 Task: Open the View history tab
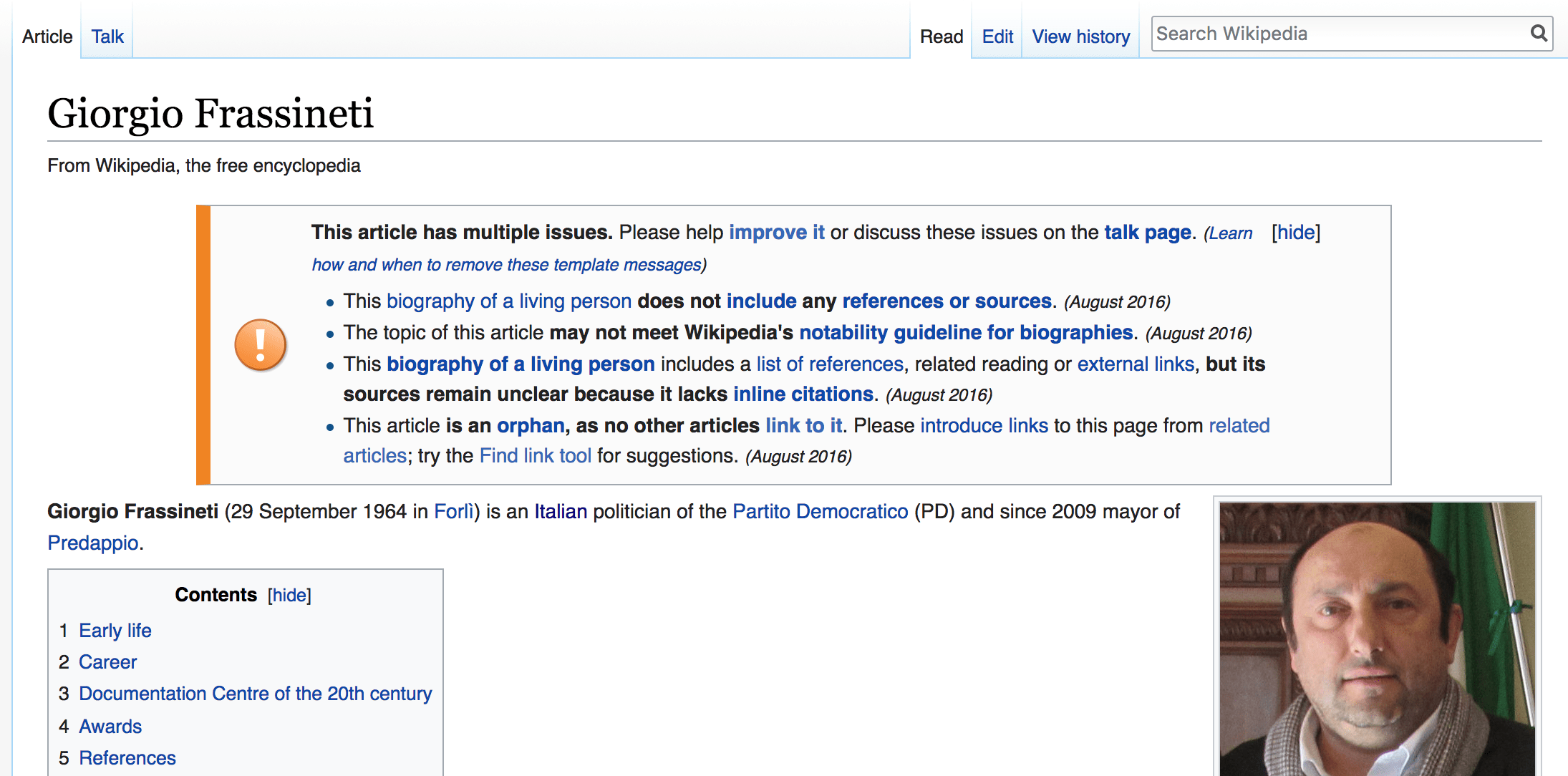click(x=1081, y=37)
